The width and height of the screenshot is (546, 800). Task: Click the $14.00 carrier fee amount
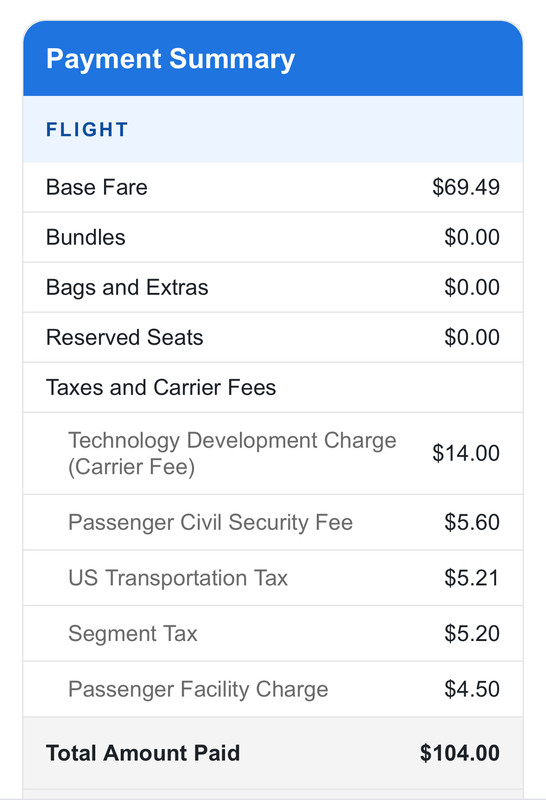point(466,453)
